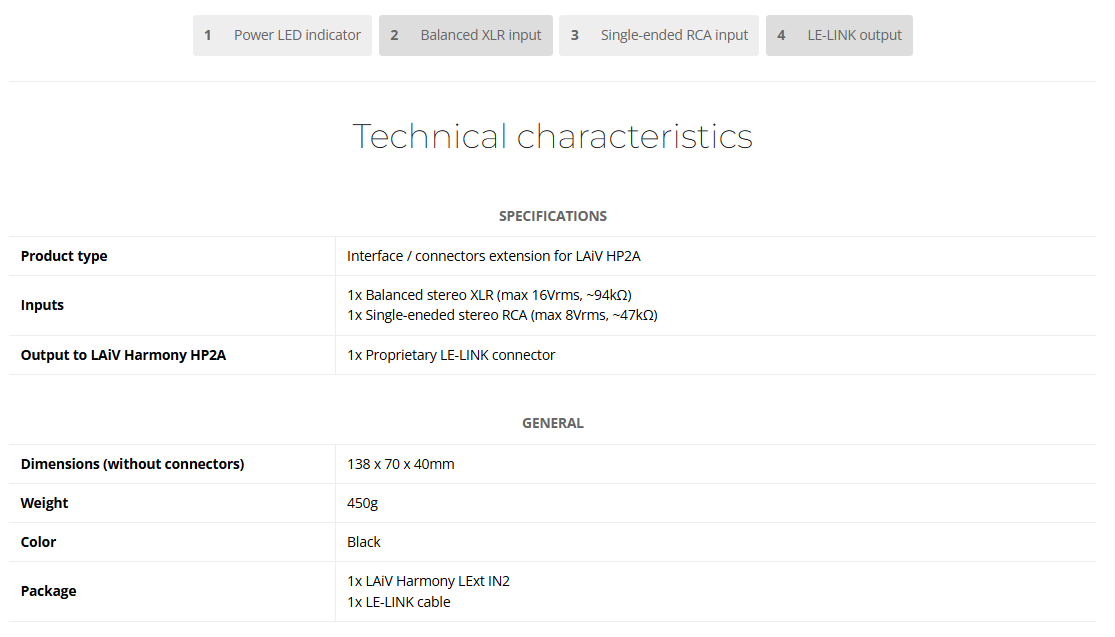This screenshot has width=1115, height=637.
Task: Click the Weight row label
Action: point(44,503)
